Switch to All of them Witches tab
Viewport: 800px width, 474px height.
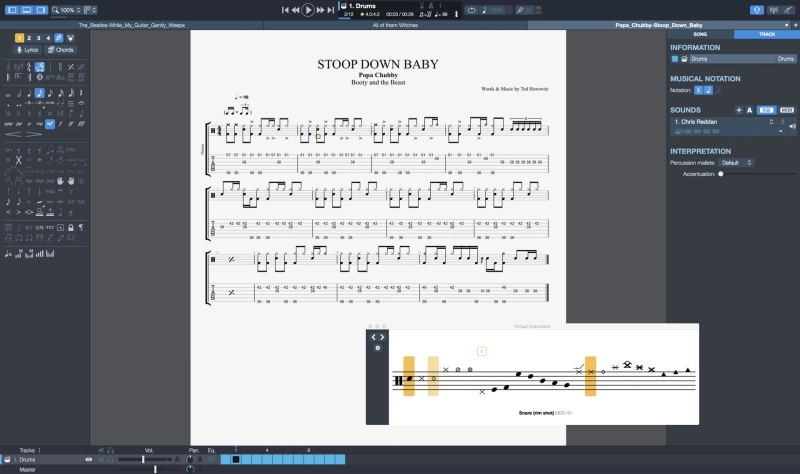[x=395, y=25]
